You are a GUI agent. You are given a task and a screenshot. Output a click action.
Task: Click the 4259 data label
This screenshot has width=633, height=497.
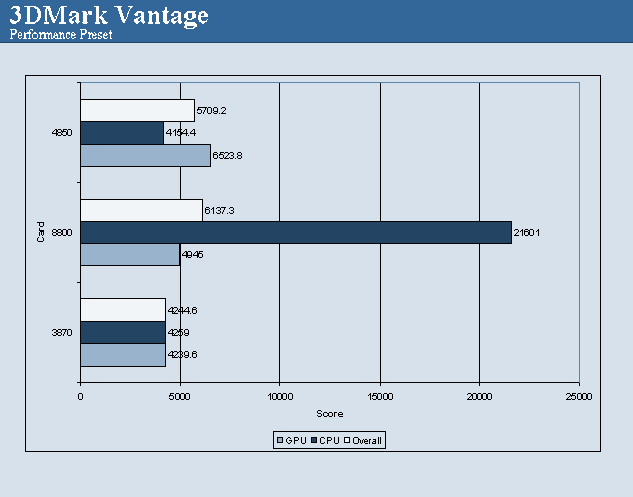tap(178, 333)
